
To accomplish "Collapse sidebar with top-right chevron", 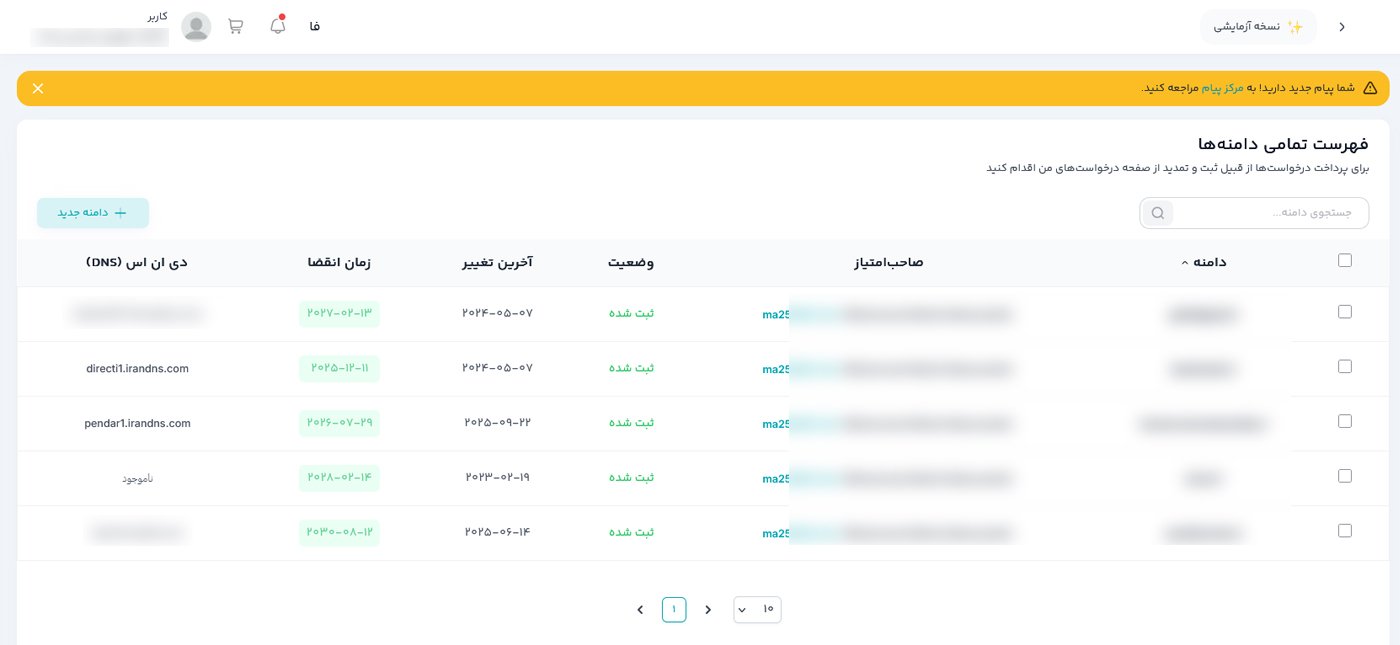I will (x=1342, y=27).
